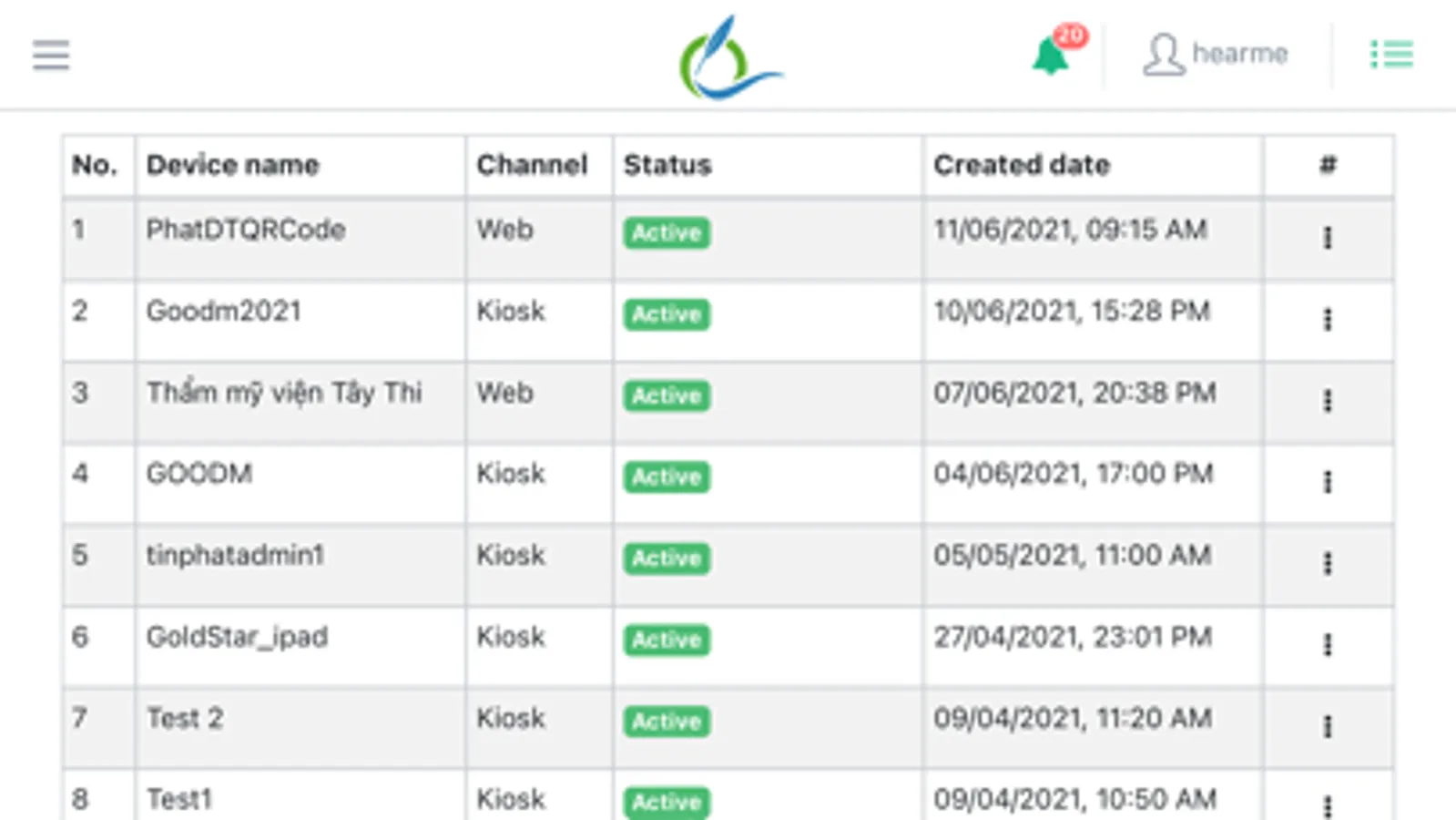Click the Device name column header
The height and width of the screenshot is (820, 1456).
[x=233, y=165]
